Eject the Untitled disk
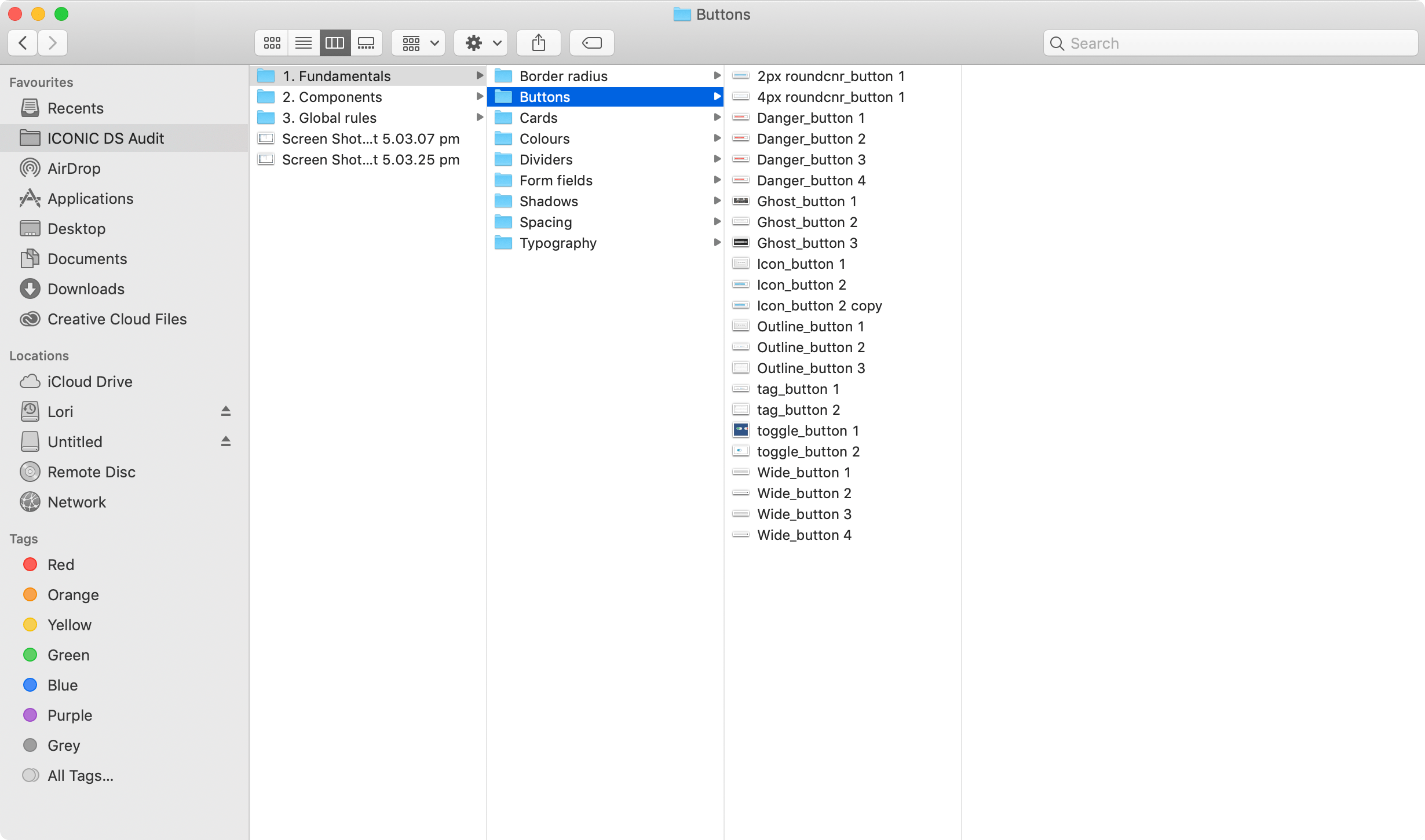This screenshot has height=840, width=1425. (x=226, y=441)
